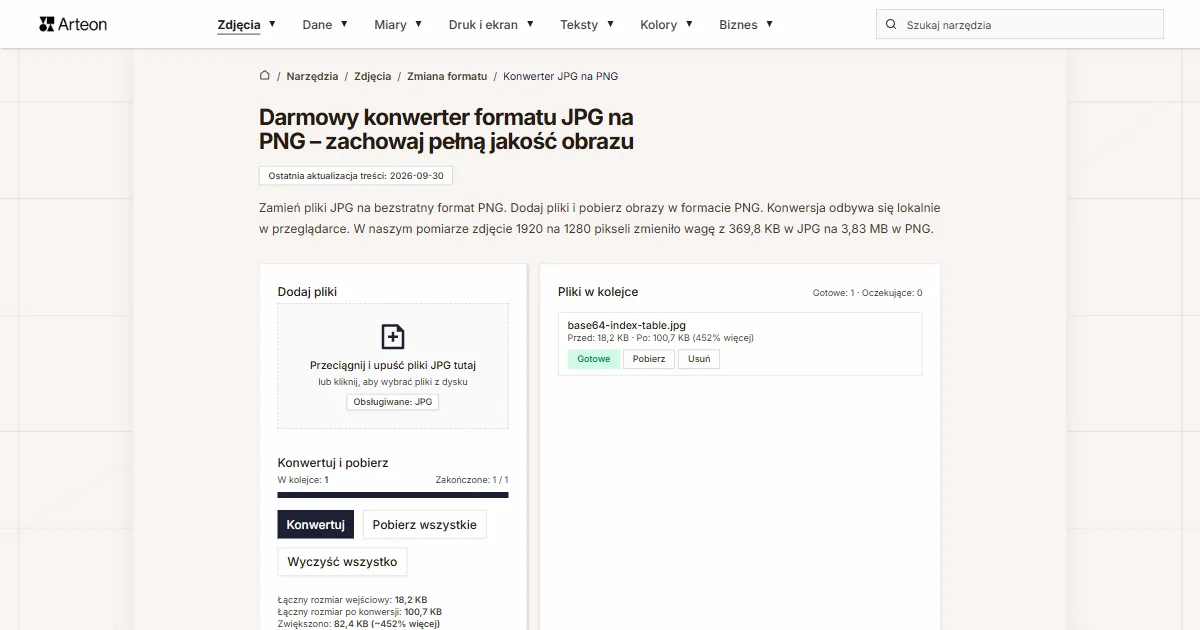
Task: Expand the Miary menu arrow
Action: tap(418, 24)
